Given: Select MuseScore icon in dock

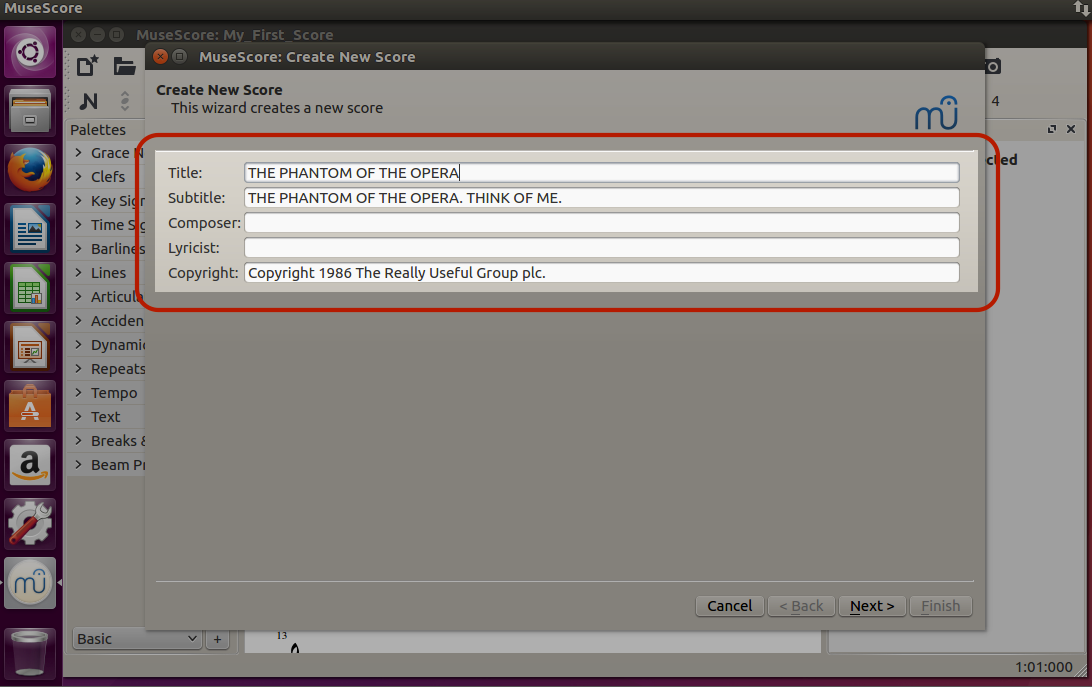Looking at the screenshot, I should 30,582.
